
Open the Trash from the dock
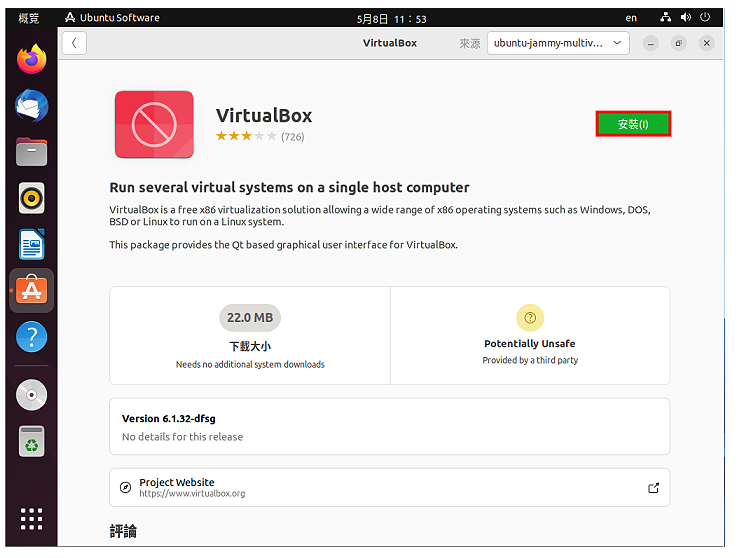pos(31,442)
